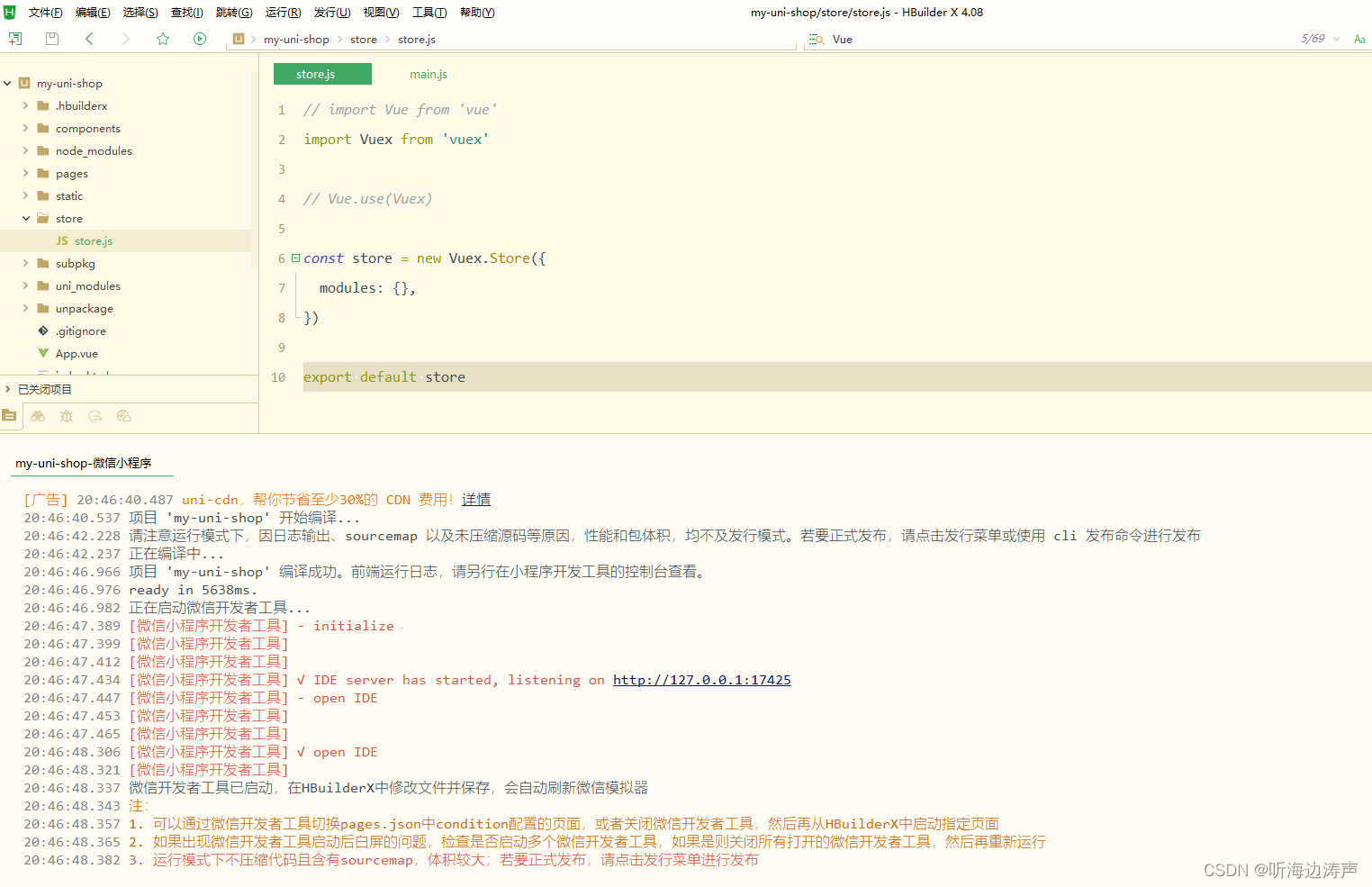The image size is (1372, 887).
Task: Open the debug bug panel
Action: click(x=67, y=416)
